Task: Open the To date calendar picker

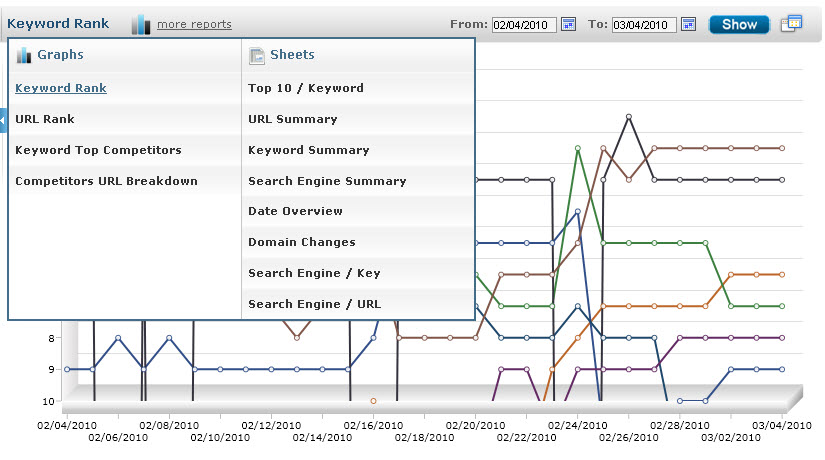Action: point(688,24)
